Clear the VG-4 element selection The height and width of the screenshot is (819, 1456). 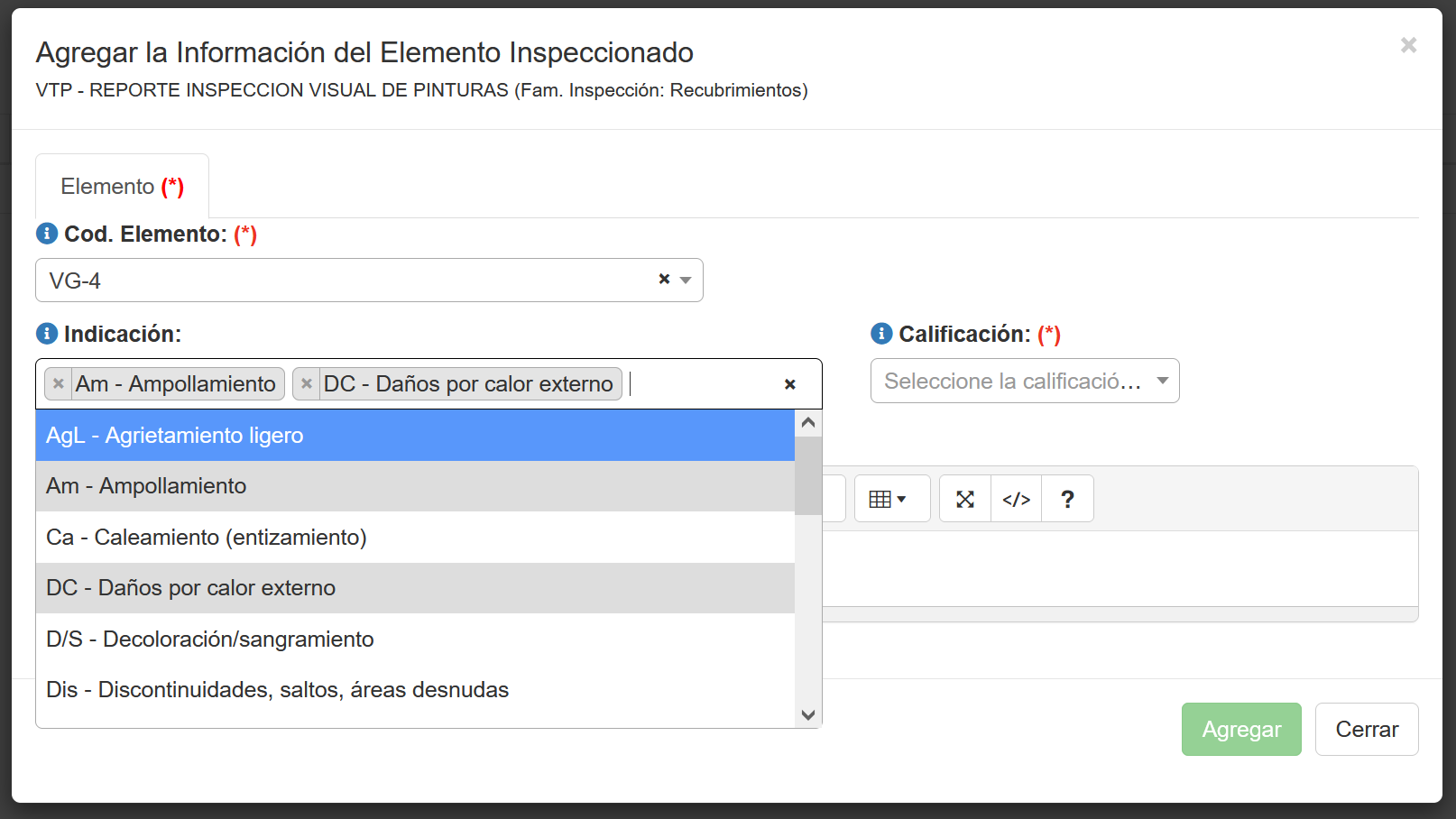[664, 280]
